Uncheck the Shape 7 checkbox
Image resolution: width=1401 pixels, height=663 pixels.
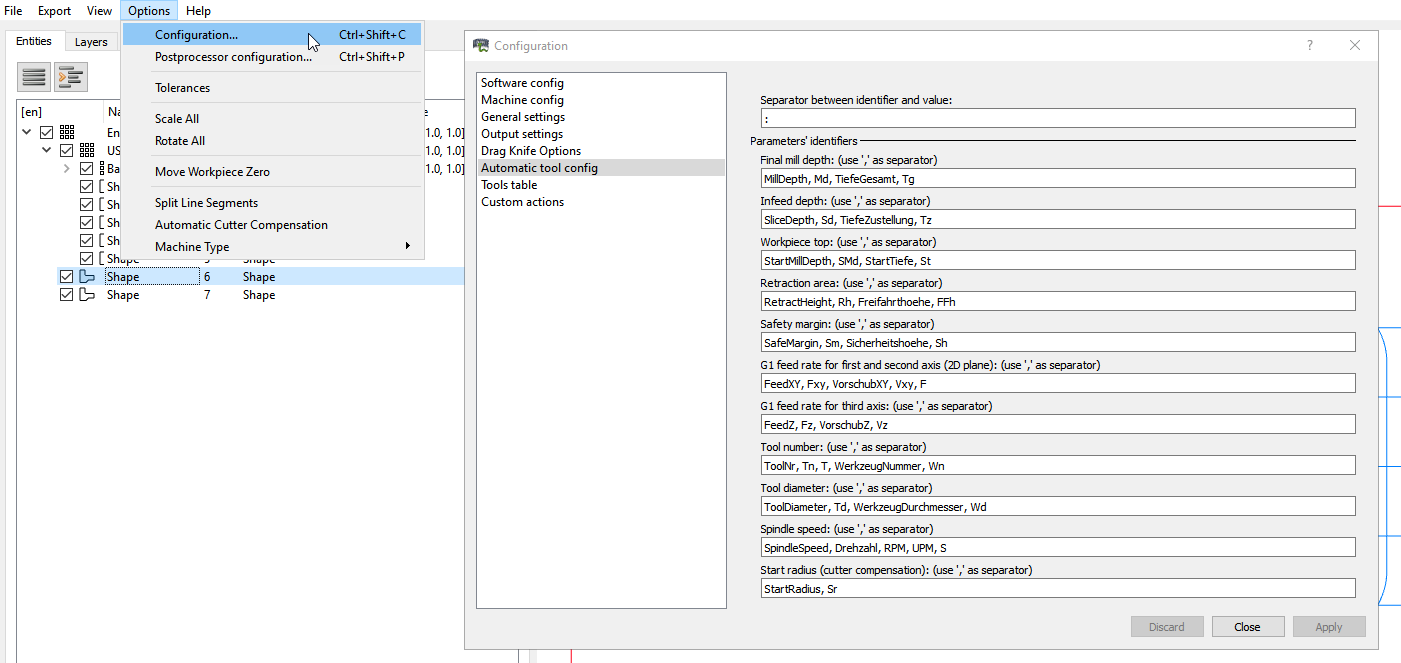(x=67, y=295)
